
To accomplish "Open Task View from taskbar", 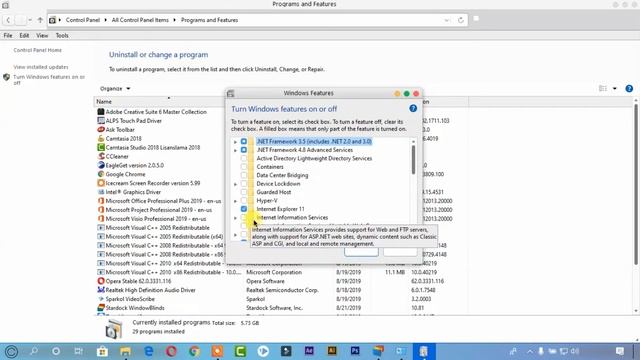I will coord(78,351).
